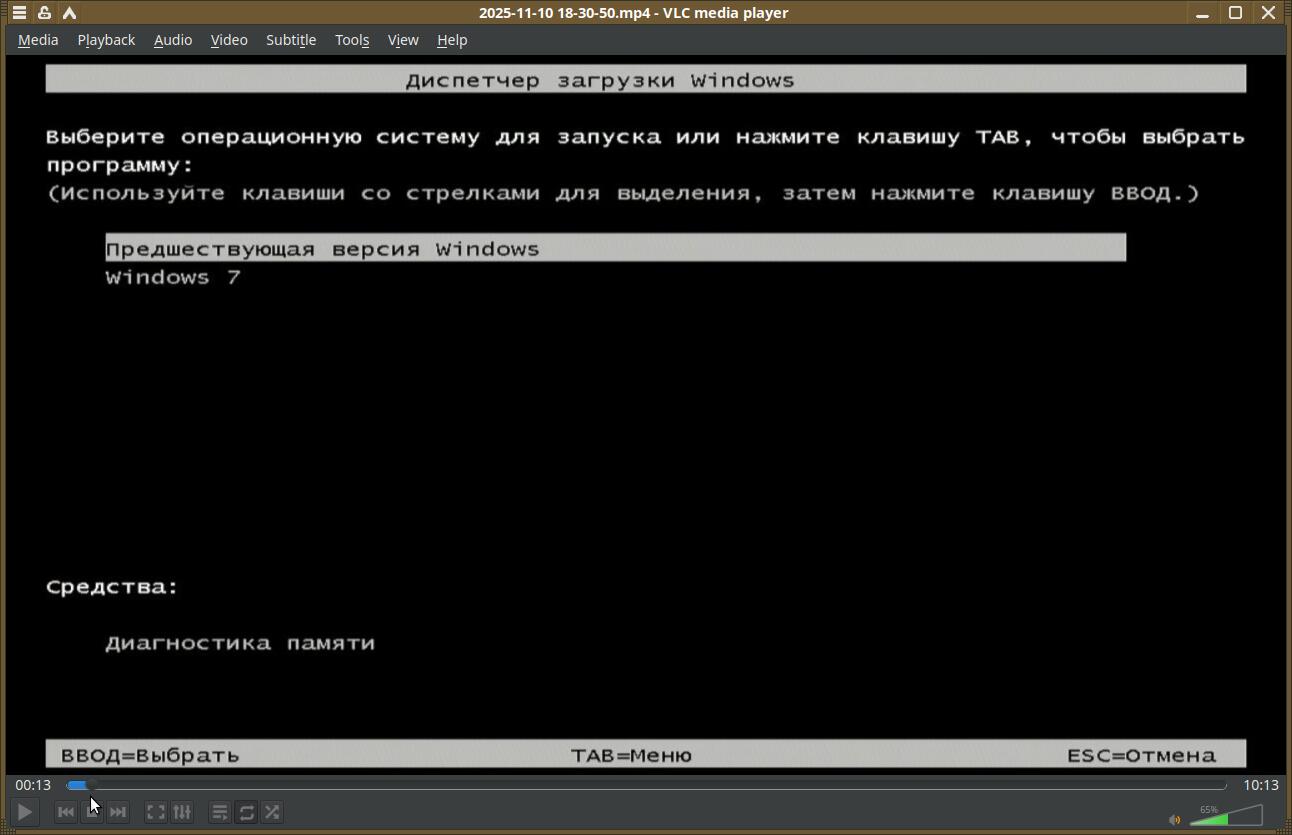Click the "ESC=Отмена" text in the video

click(x=1141, y=755)
